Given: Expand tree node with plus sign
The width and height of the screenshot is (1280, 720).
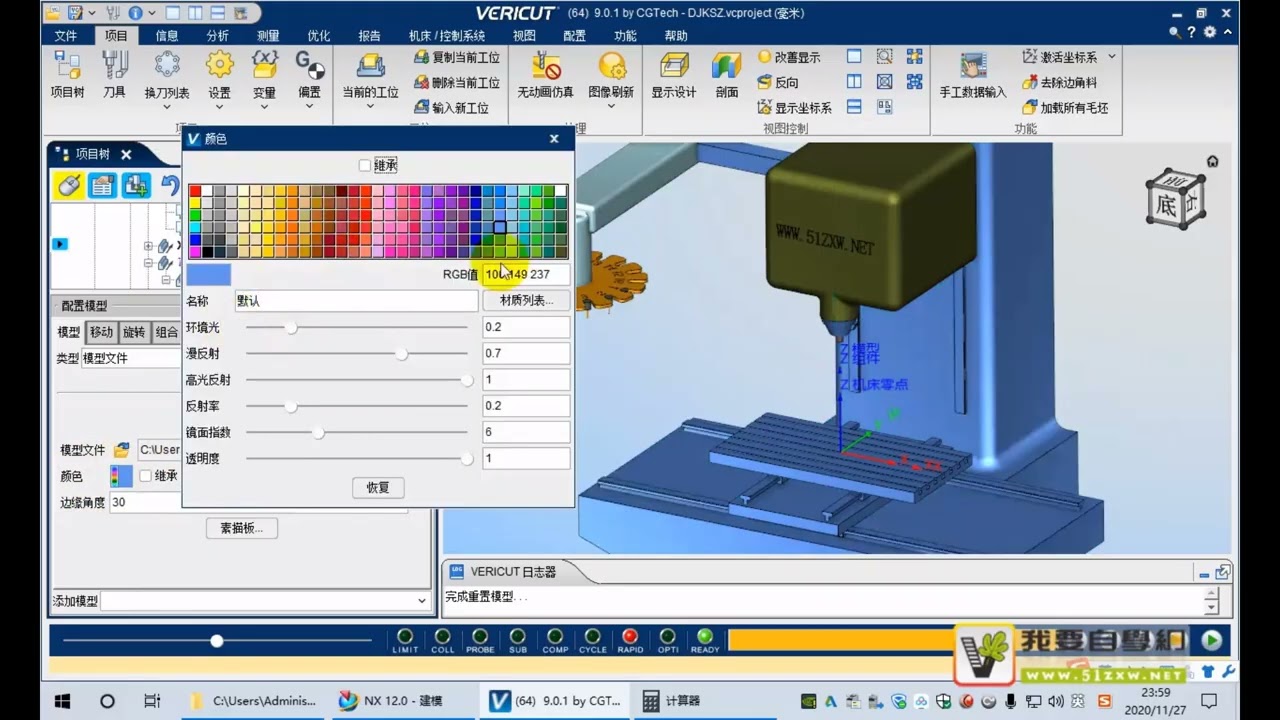Looking at the screenshot, I should coord(148,246).
